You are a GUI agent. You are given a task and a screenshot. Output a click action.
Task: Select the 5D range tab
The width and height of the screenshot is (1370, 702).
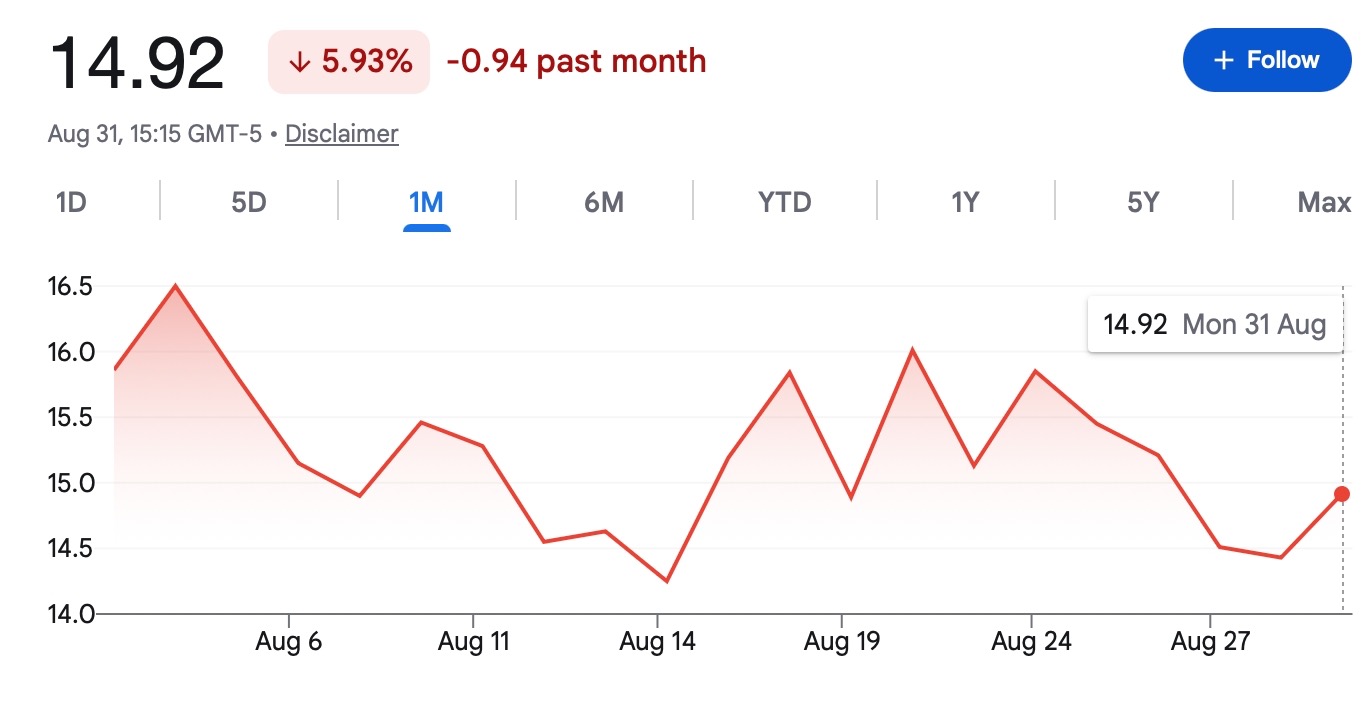(249, 203)
